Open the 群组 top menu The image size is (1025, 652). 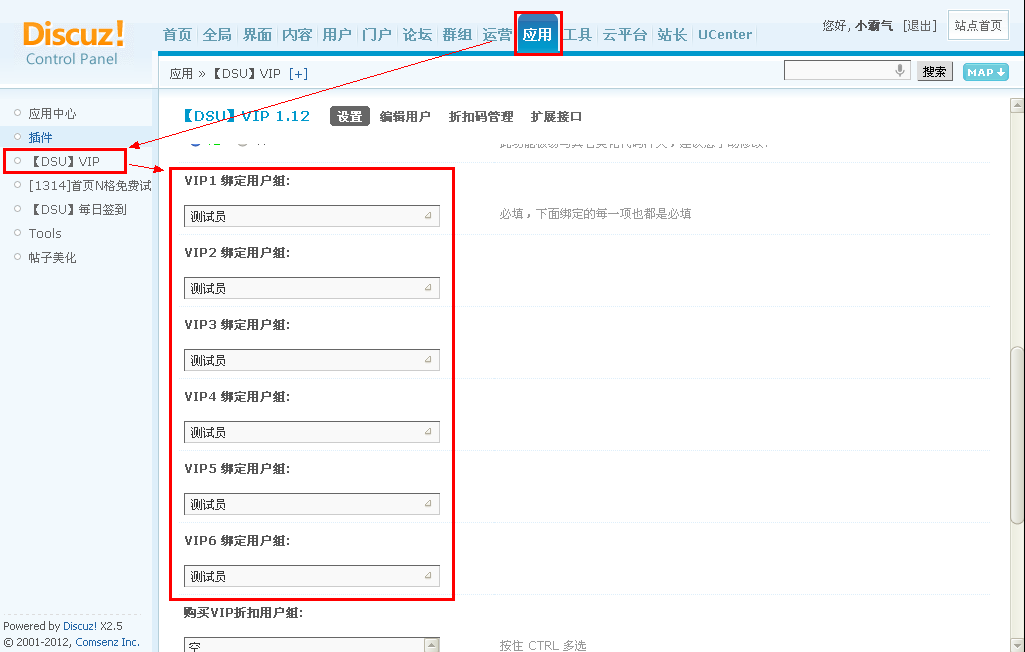[457, 35]
